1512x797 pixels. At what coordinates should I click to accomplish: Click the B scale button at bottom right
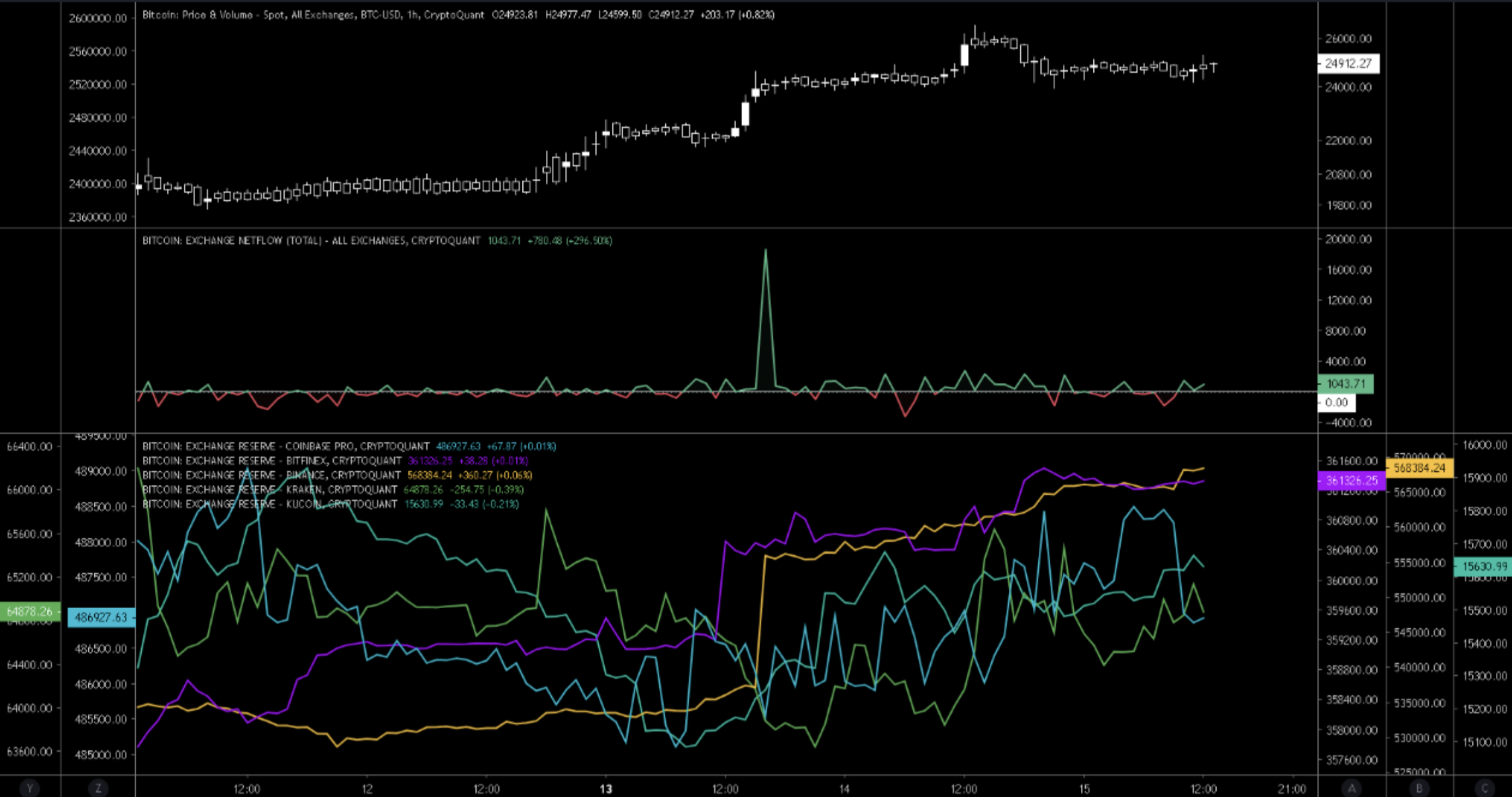[1420, 789]
